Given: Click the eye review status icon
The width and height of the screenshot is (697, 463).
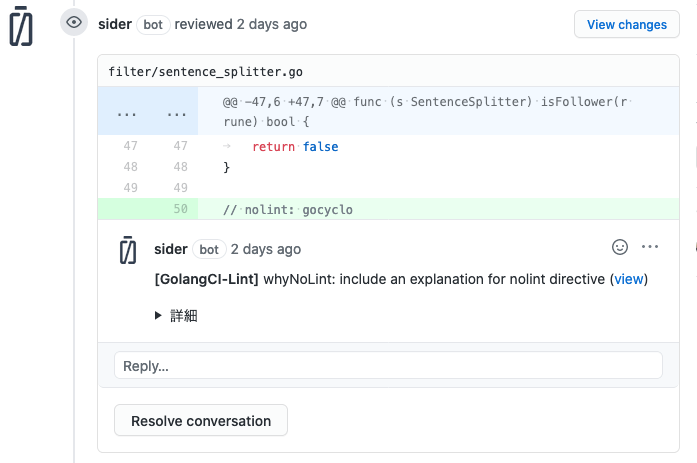Looking at the screenshot, I should [x=74, y=23].
